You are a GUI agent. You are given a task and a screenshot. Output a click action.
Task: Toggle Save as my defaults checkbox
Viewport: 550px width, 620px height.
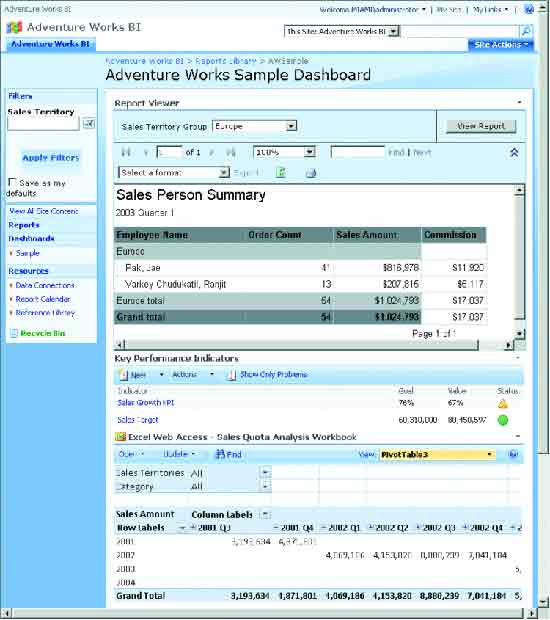12,182
